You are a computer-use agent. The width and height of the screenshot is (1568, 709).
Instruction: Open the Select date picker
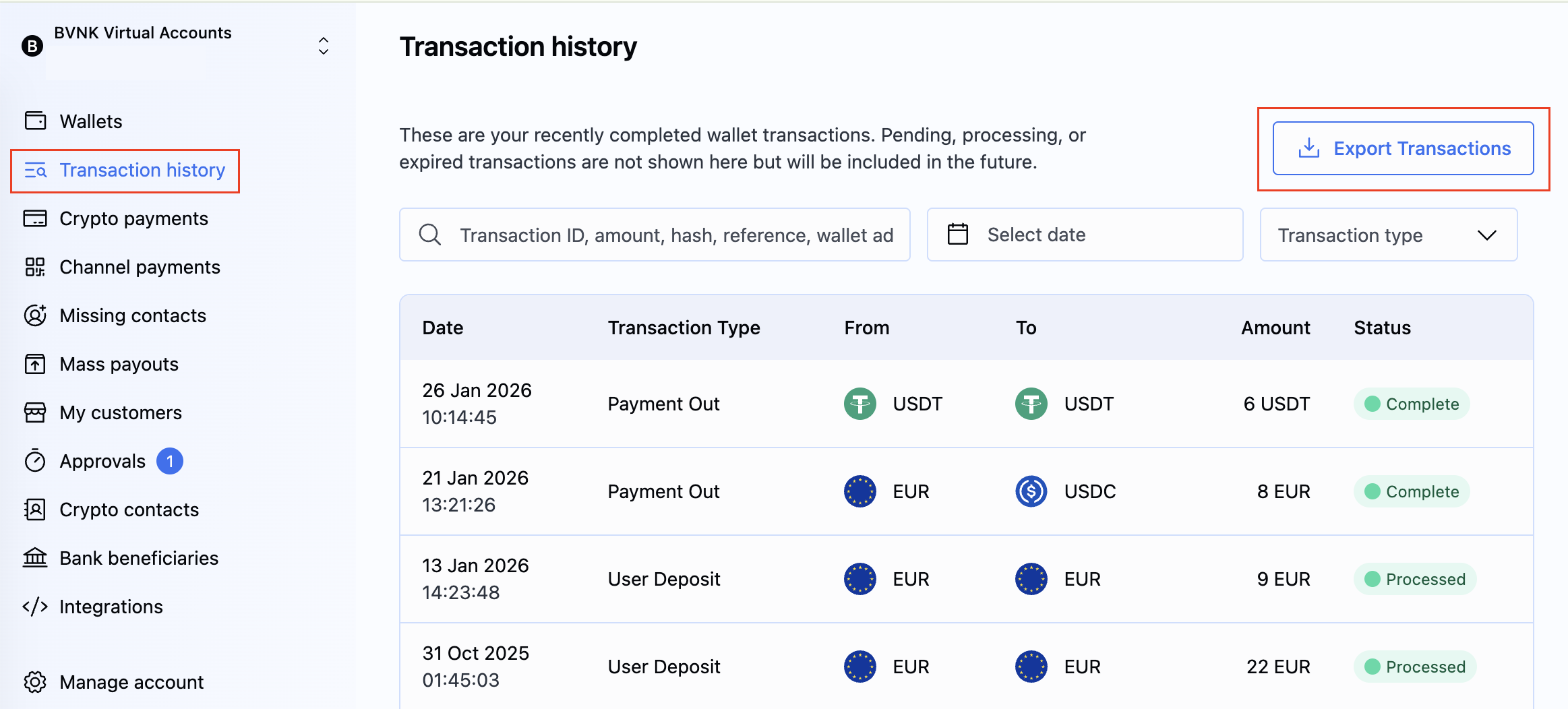pyautogui.click(x=1084, y=235)
